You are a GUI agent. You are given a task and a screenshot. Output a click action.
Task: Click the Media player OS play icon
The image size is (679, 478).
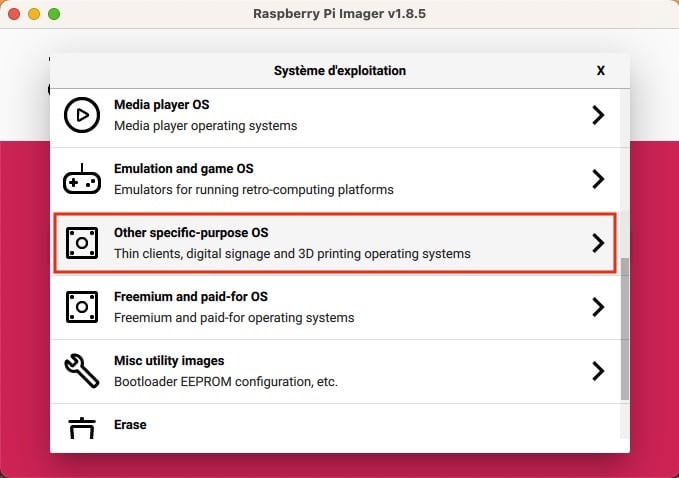tap(82, 115)
